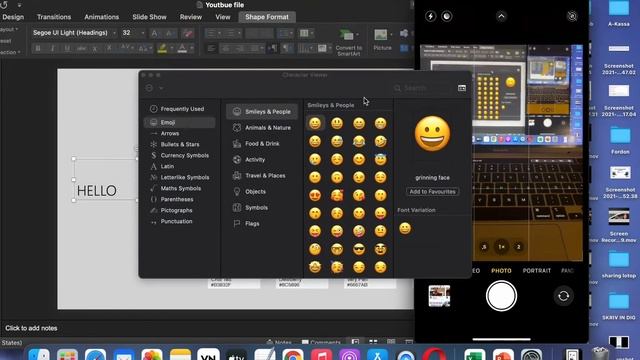
Task: Open the highlight colour dropdown arrow
Action: click(171, 49)
